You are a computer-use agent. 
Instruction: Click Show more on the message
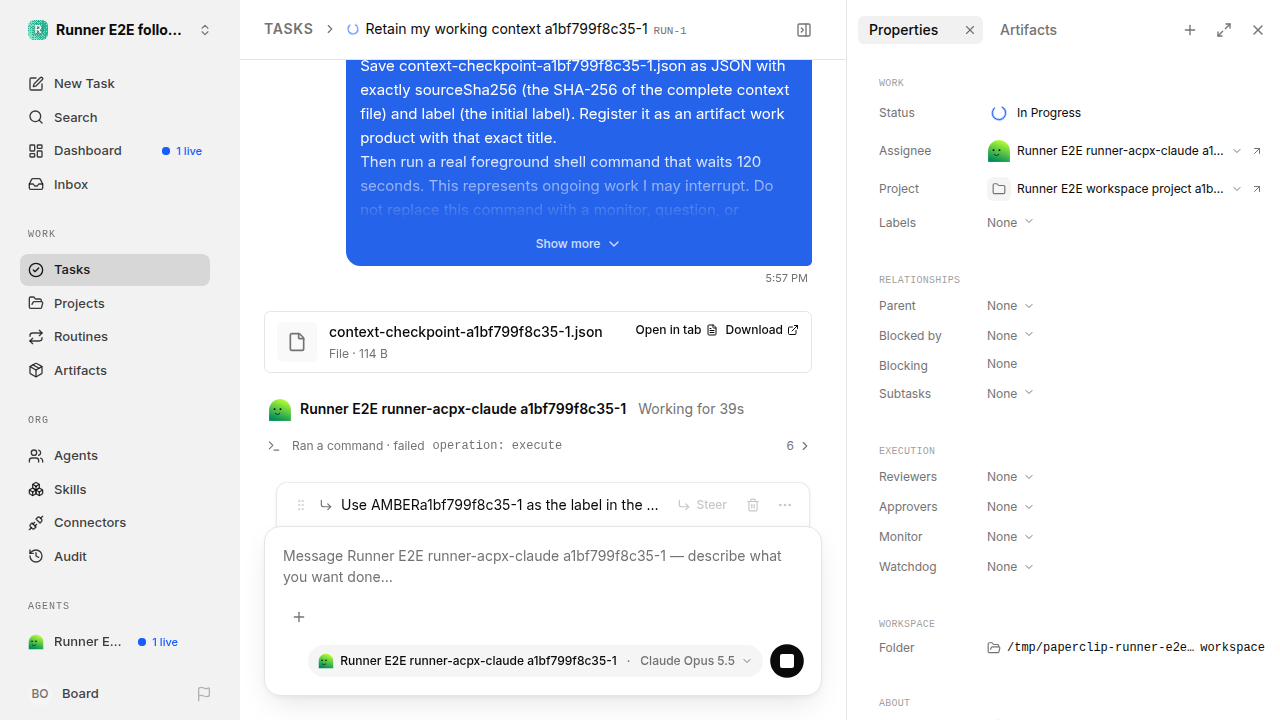(x=578, y=244)
